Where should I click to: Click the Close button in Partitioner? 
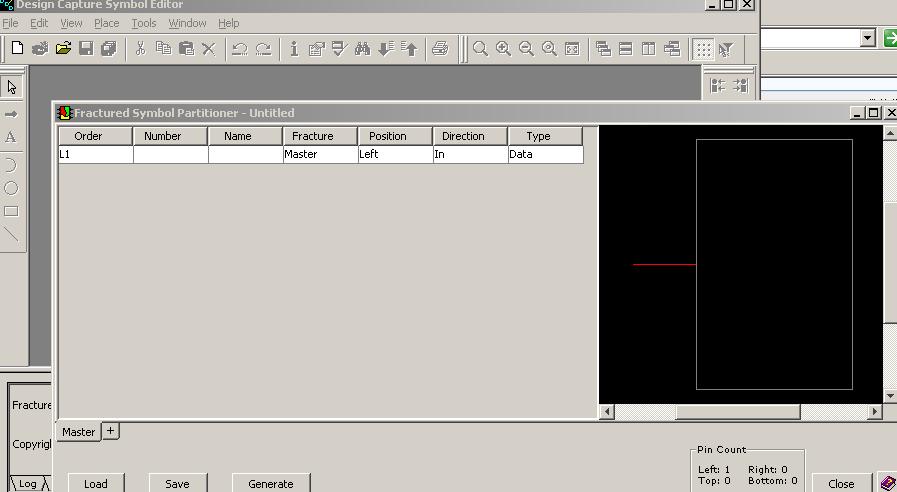pyautogui.click(x=841, y=483)
